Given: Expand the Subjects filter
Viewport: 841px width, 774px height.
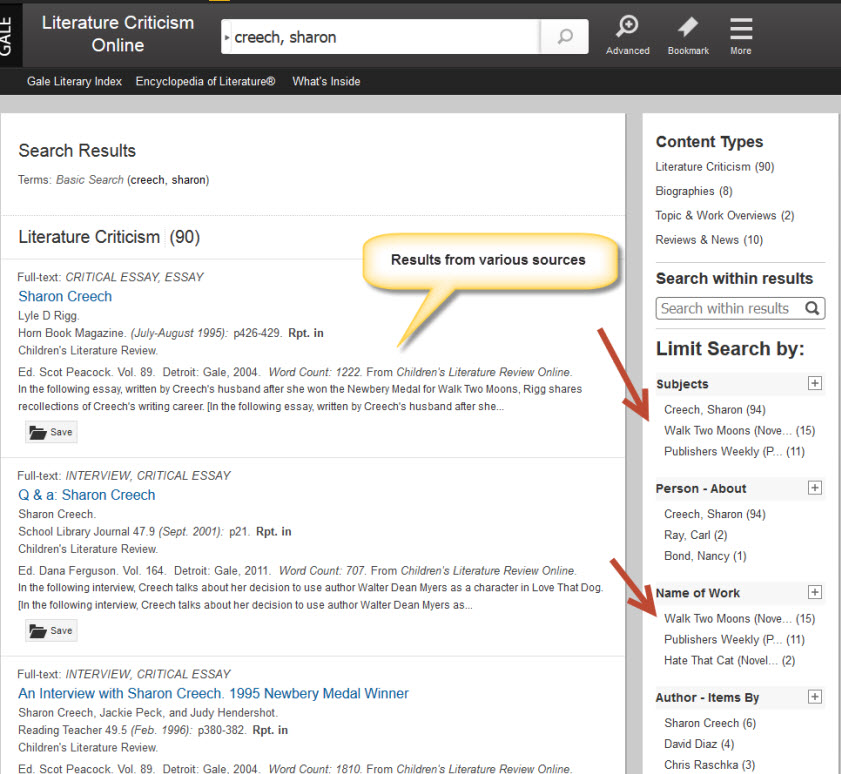Looking at the screenshot, I should pos(815,383).
